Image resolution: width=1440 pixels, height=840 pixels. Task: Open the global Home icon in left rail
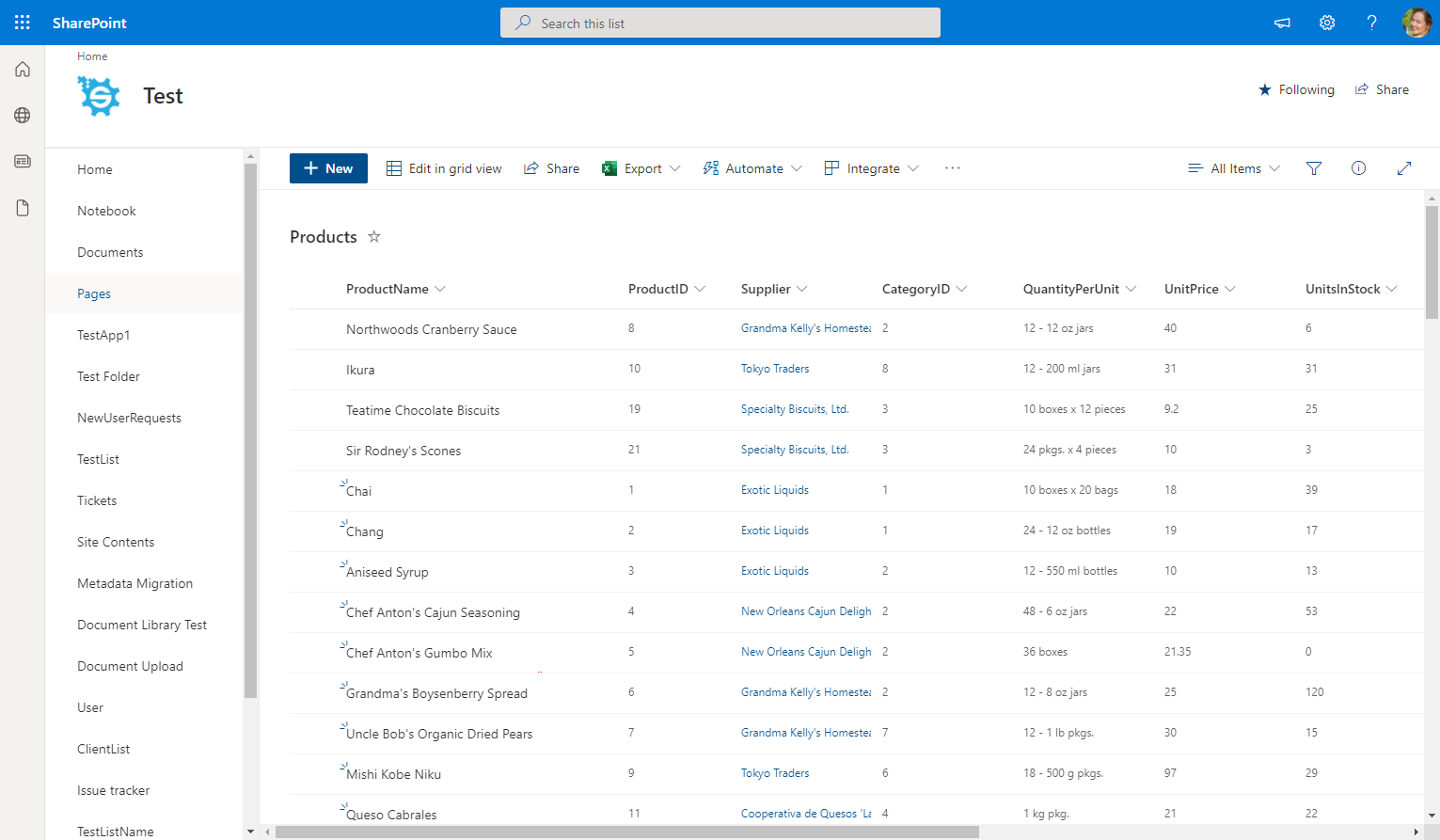[23, 70]
